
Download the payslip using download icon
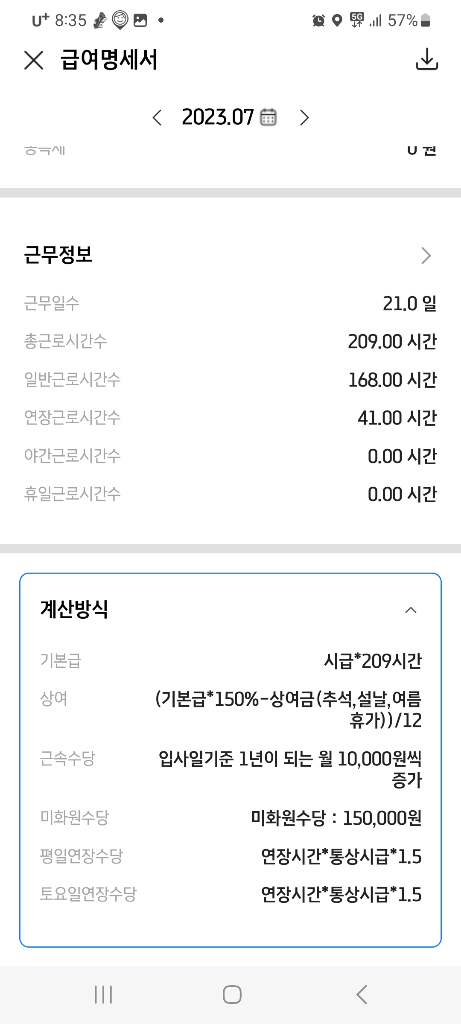coord(426,60)
